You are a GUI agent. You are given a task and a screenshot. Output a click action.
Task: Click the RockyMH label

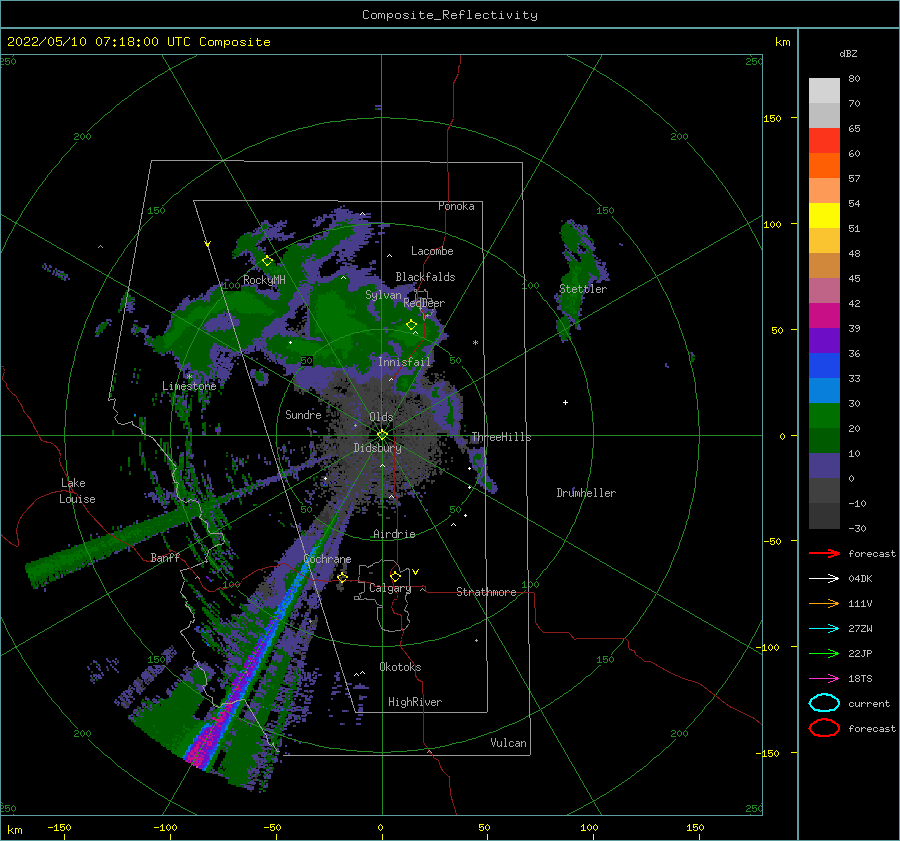click(x=264, y=280)
